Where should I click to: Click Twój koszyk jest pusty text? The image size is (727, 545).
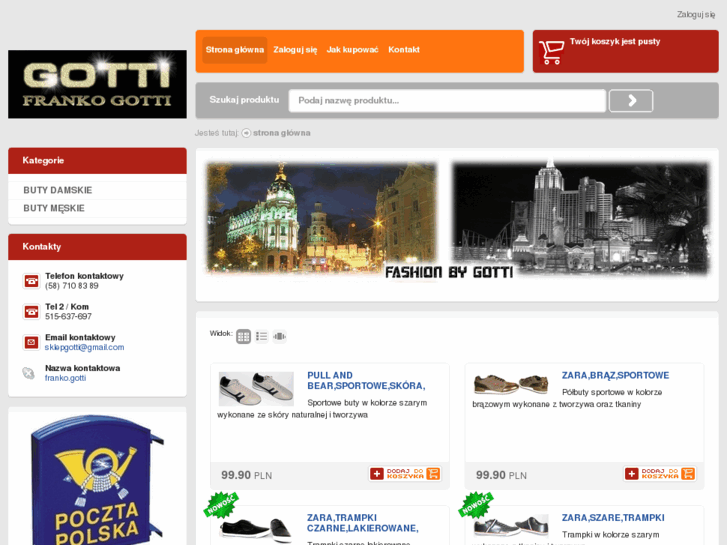pyautogui.click(x=615, y=41)
